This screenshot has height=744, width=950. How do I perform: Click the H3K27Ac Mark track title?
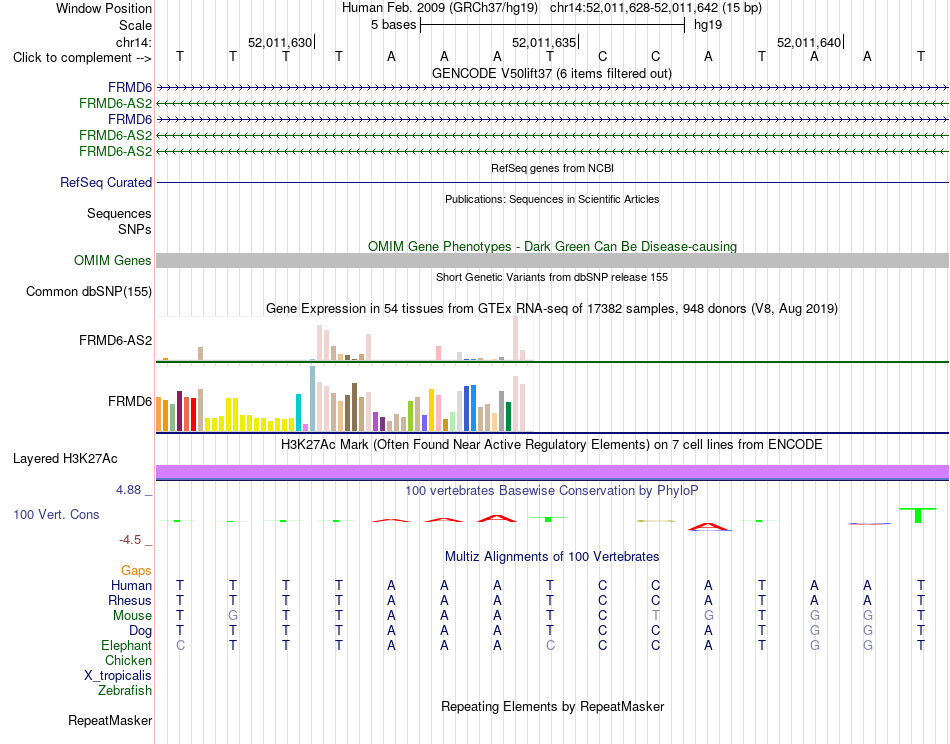[x=552, y=445]
